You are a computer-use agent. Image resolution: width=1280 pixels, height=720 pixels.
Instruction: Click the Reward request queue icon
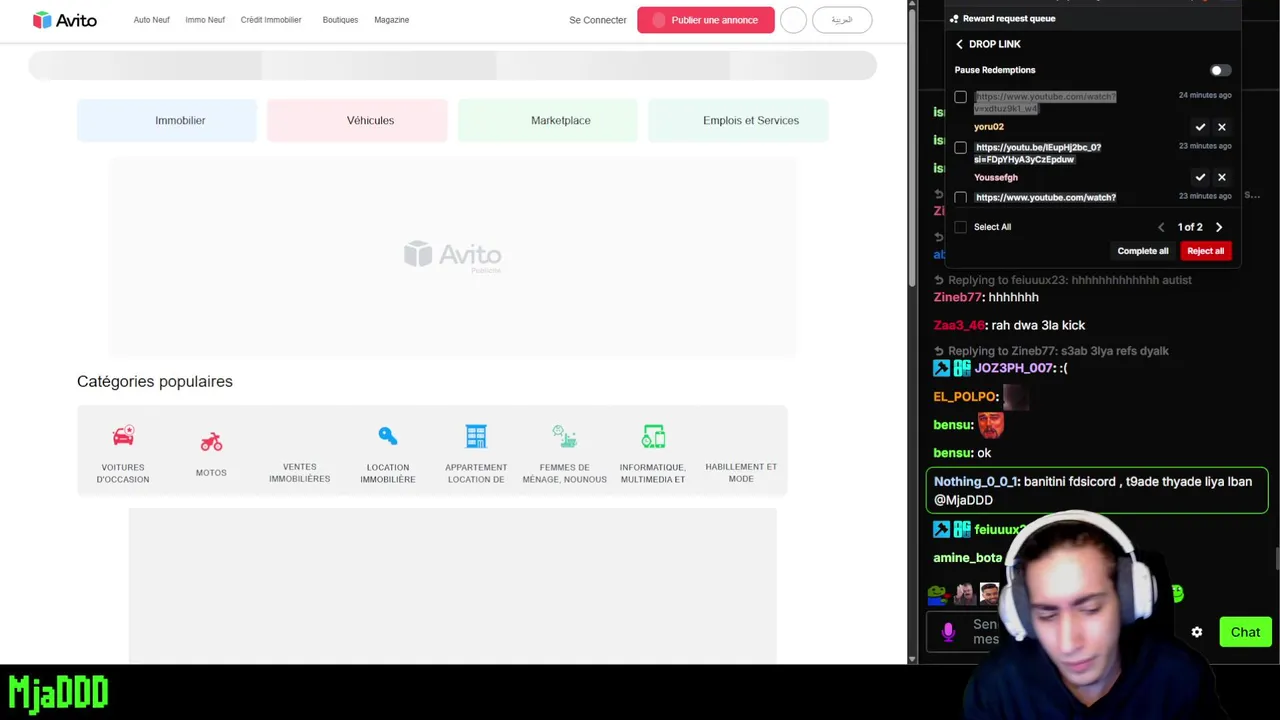[954, 18]
